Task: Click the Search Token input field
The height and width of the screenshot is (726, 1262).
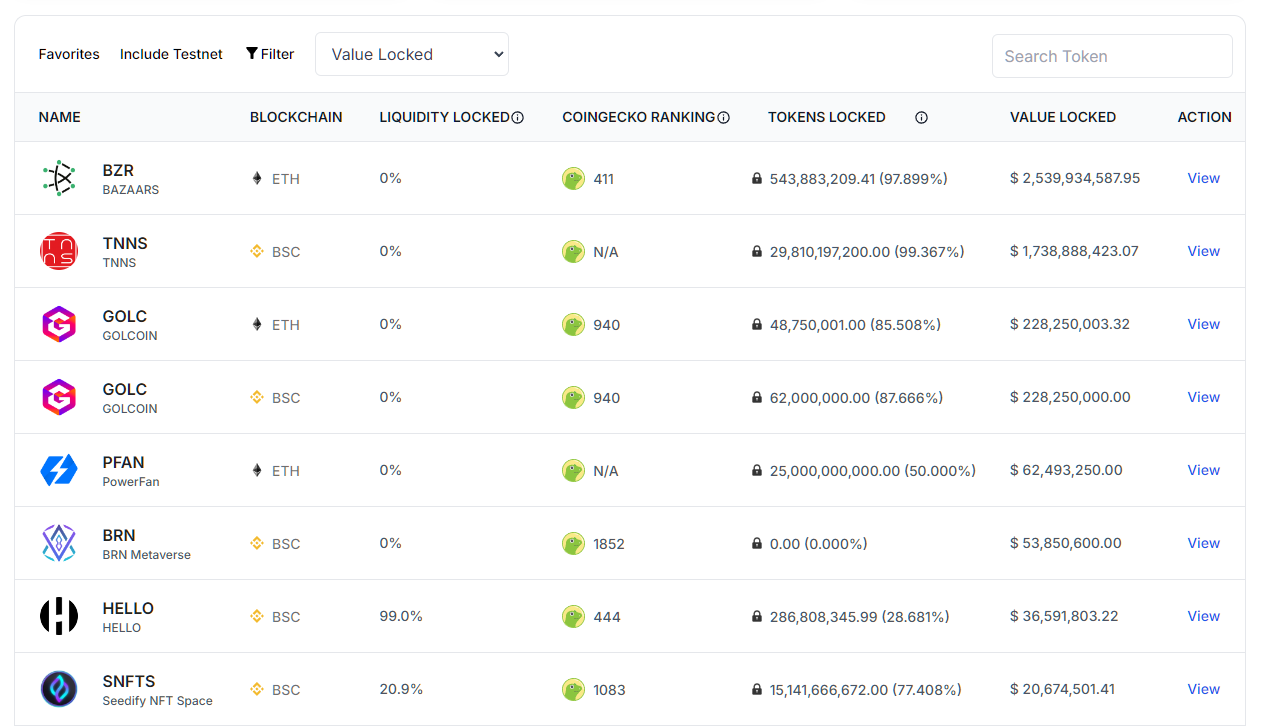Action: point(1111,56)
